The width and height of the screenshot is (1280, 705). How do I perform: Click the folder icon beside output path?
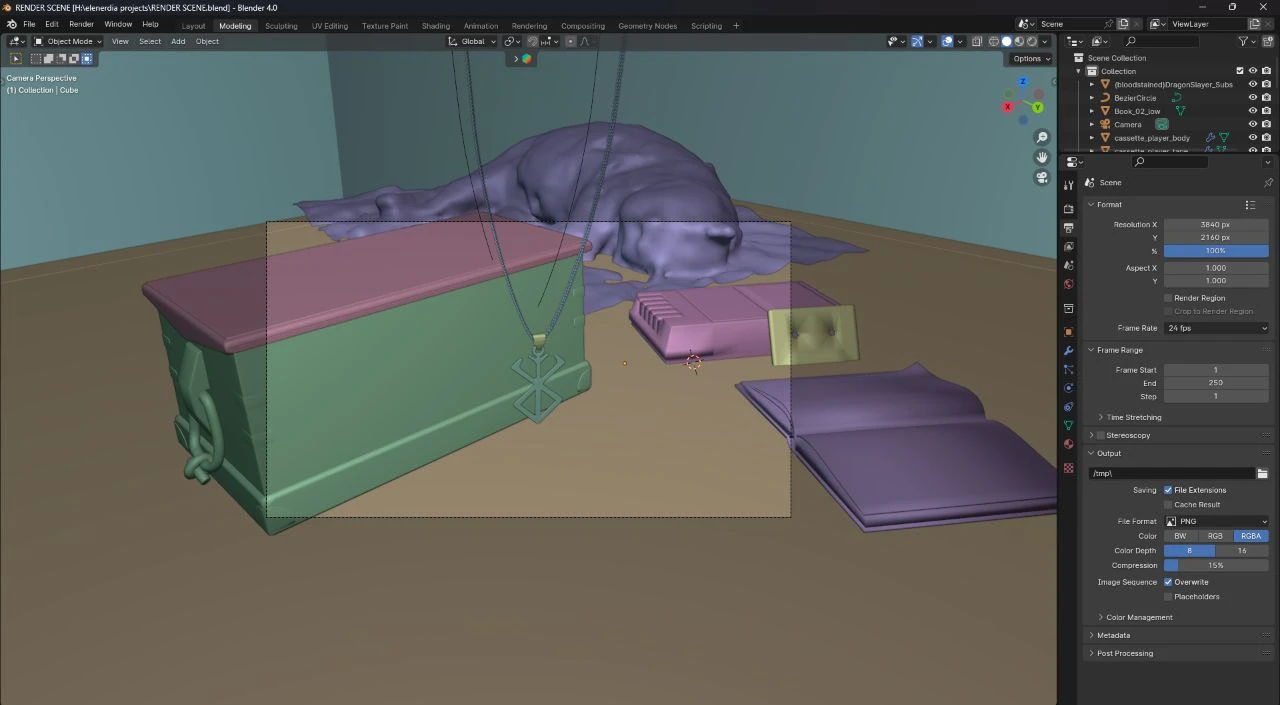(x=1262, y=473)
